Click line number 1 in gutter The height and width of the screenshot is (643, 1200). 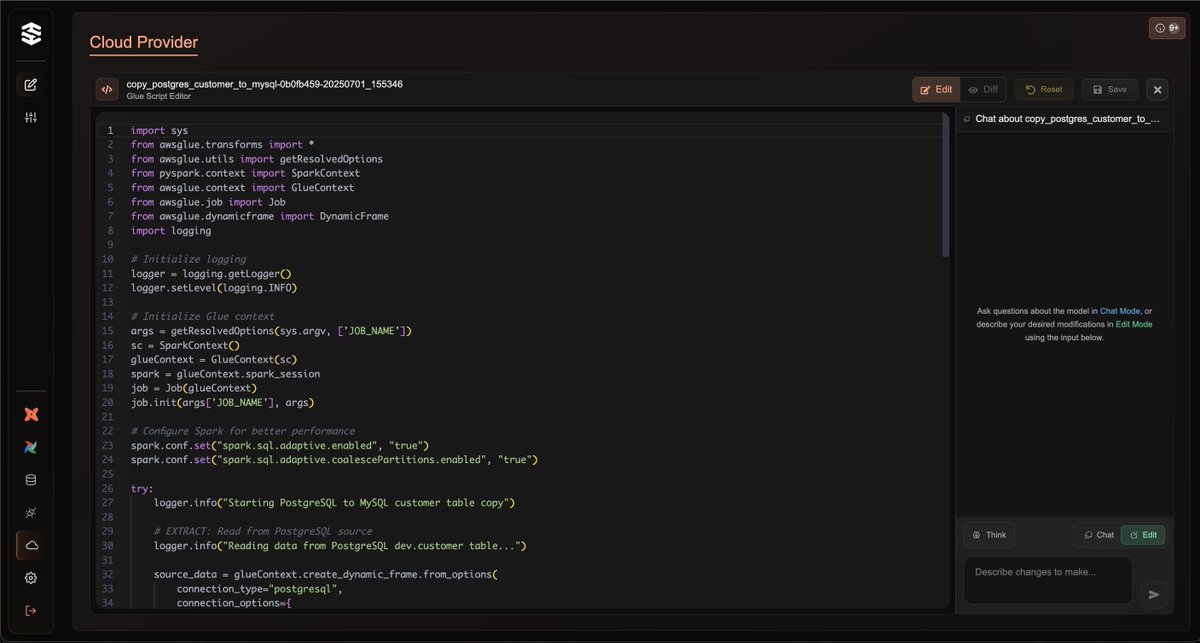[x=110, y=130]
